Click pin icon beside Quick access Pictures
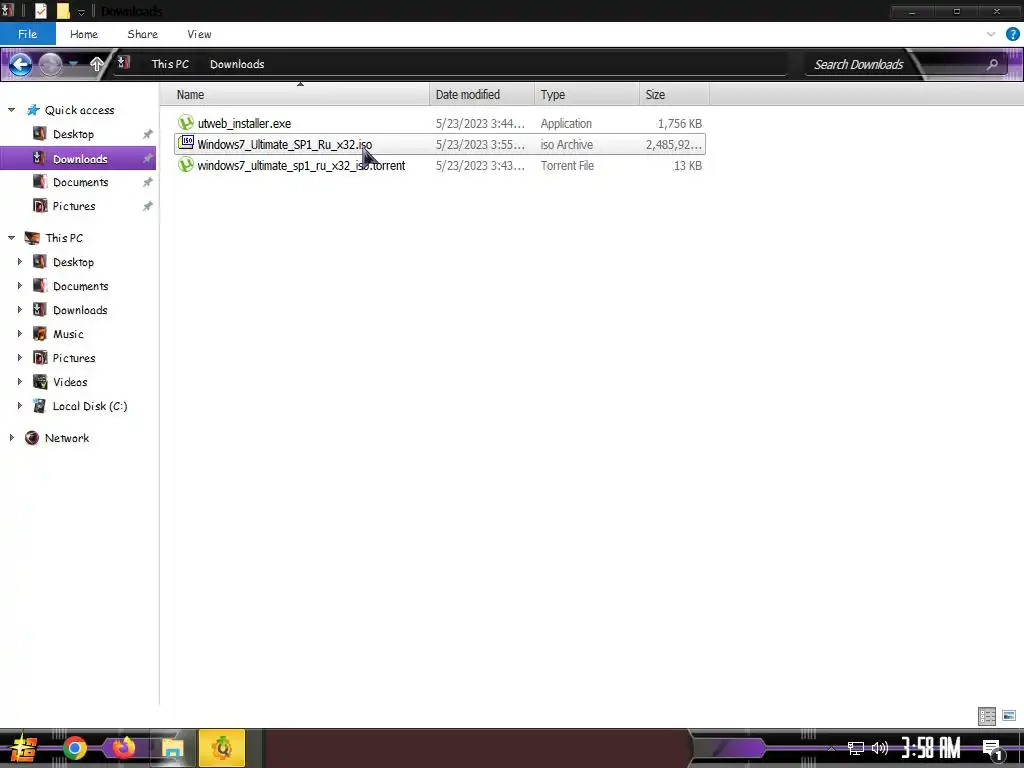The image size is (1024, 768). 148,206
